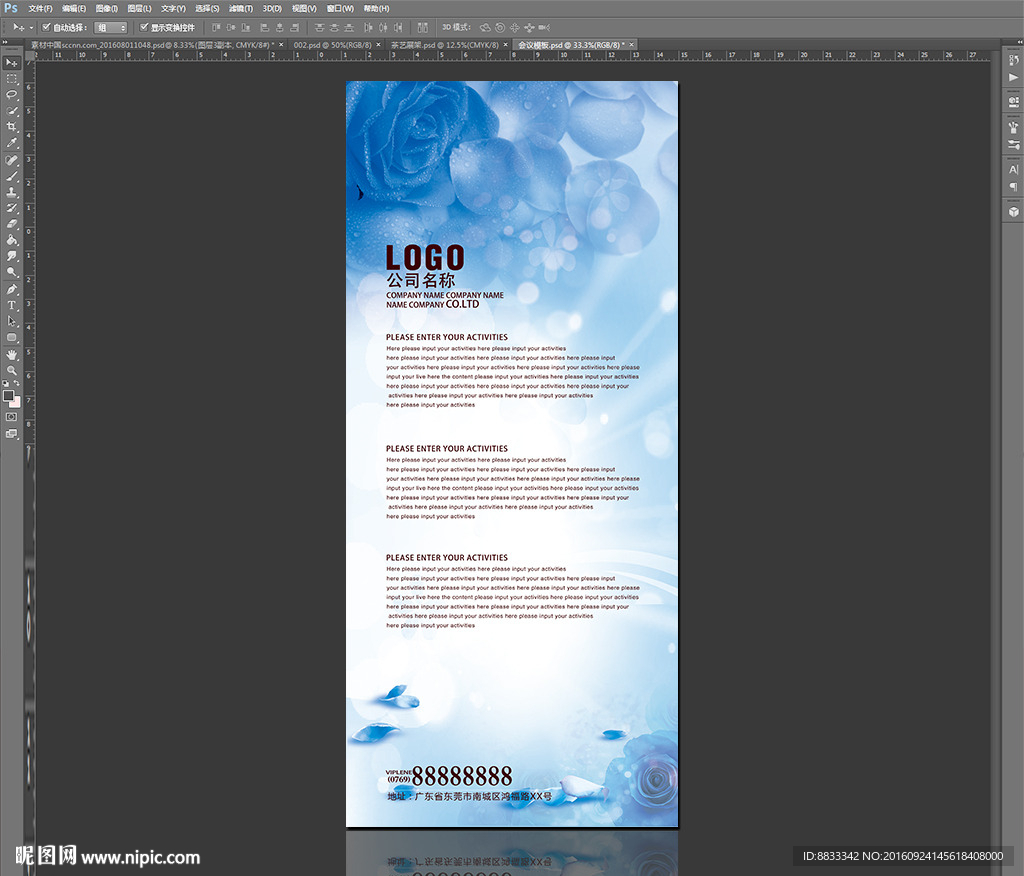Click distribute top edges icon

[319, 27]
